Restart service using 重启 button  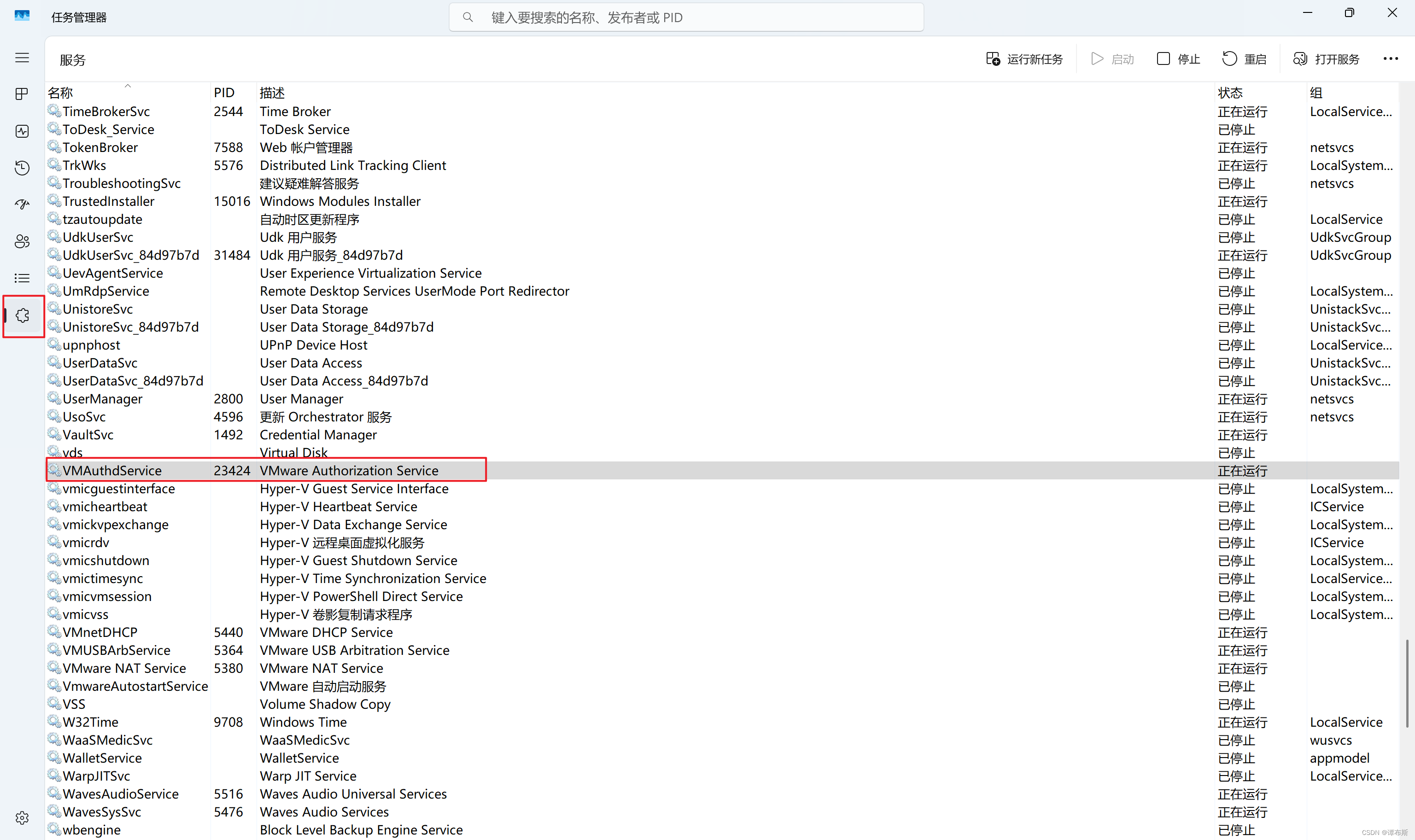pos(1244,59)
